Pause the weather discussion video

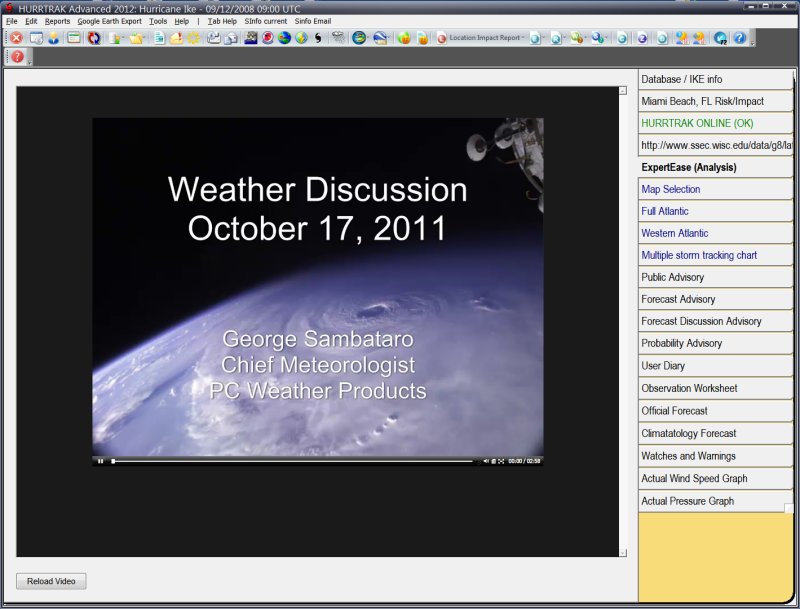pos(101,461)
